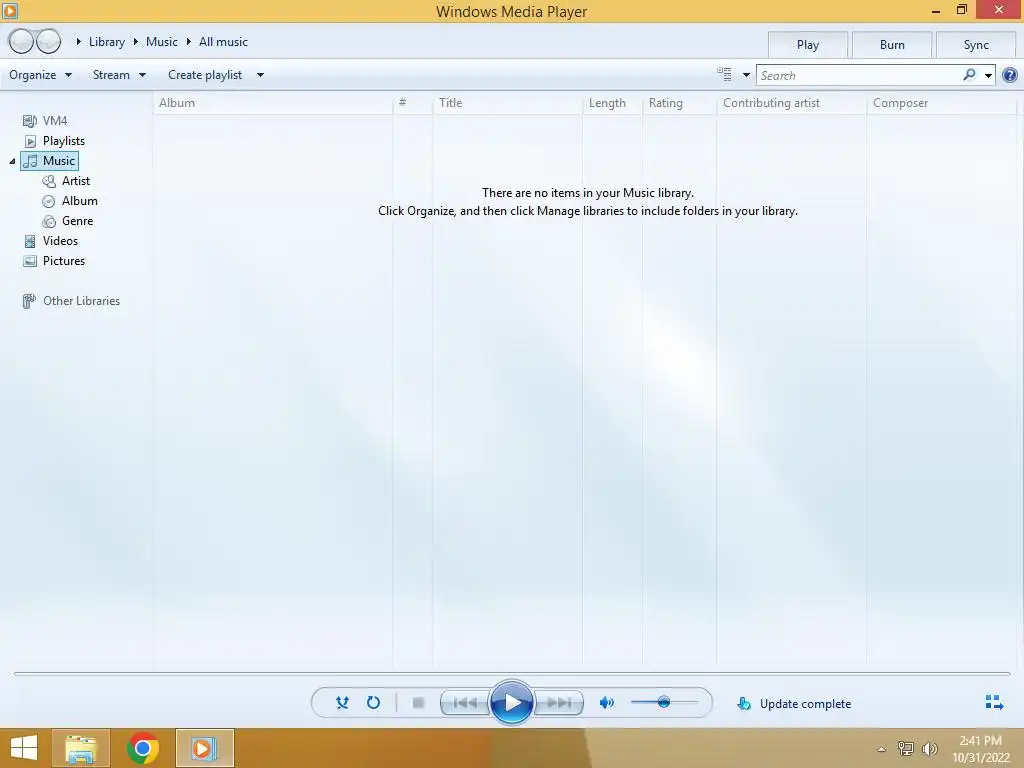This screenshot has width=1024, height=768.
Task: Sort by the Length column header
Action: pos(612,103)
